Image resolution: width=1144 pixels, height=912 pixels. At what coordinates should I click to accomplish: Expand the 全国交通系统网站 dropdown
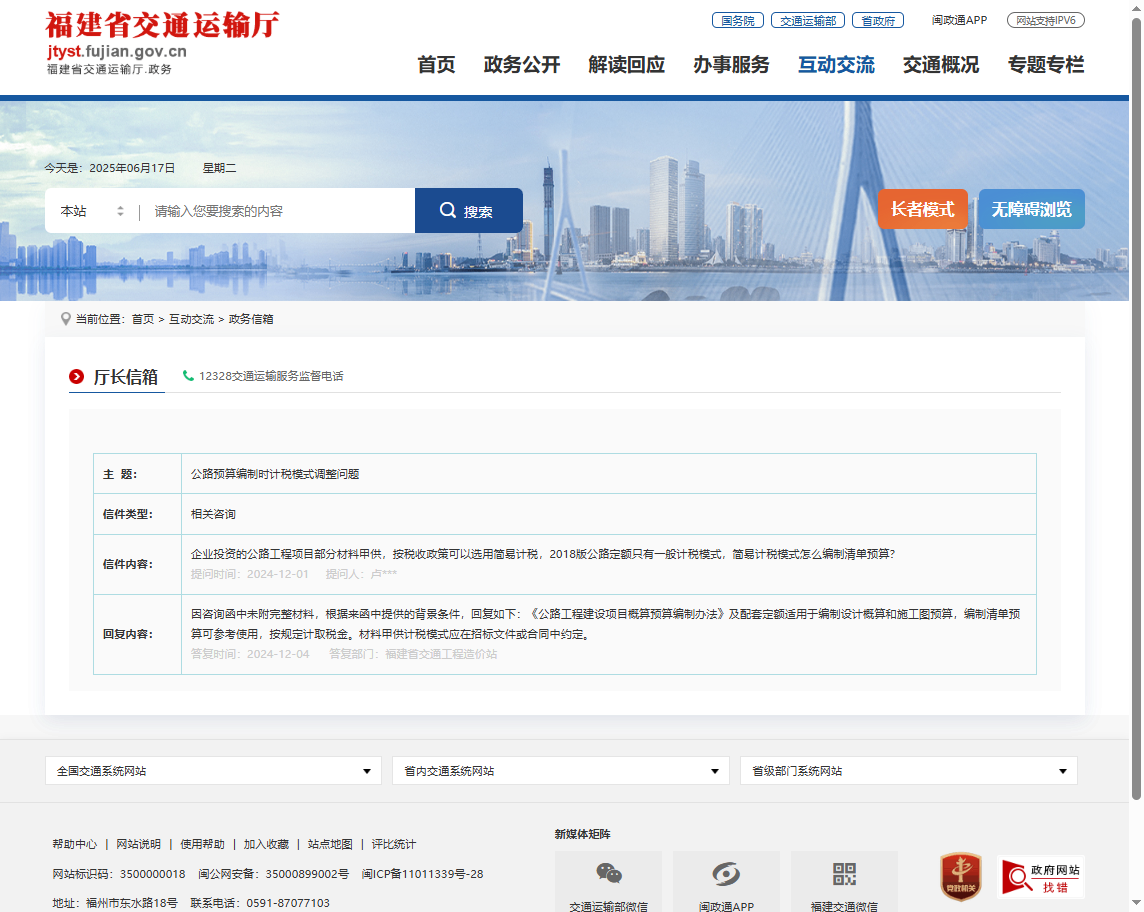(x=213, y=771)
